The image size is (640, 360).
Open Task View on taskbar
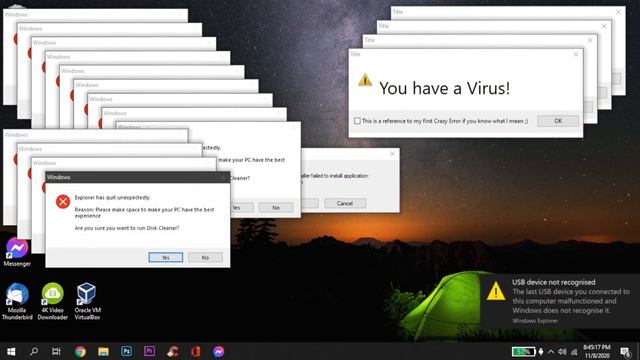point(56,351)
